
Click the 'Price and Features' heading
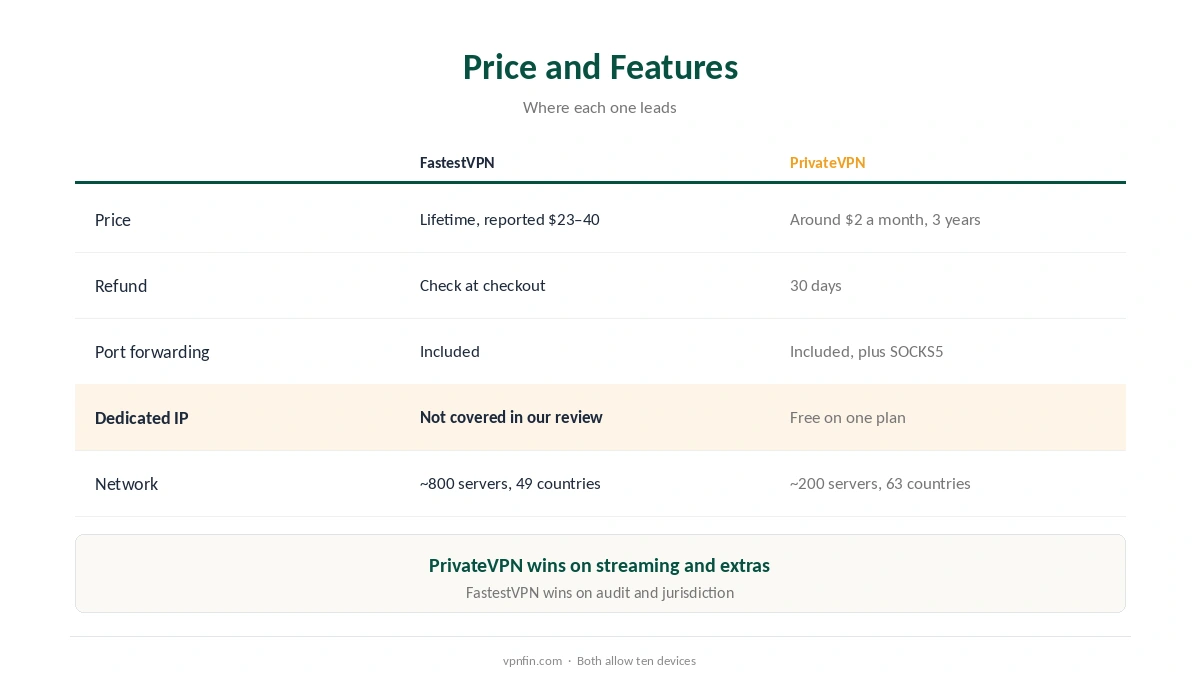coord(600,67)
